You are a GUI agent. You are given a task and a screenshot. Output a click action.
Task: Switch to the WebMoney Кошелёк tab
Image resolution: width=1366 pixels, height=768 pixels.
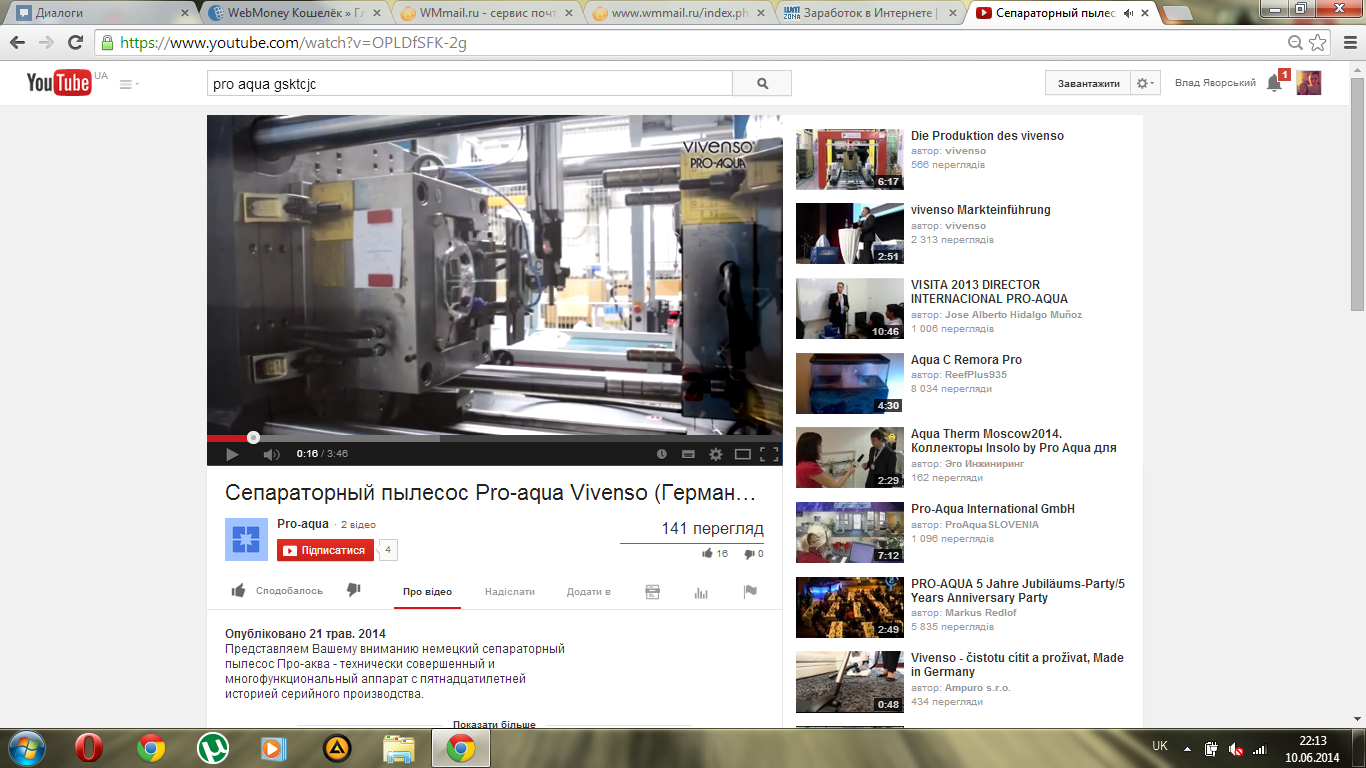tap(291, 13)
